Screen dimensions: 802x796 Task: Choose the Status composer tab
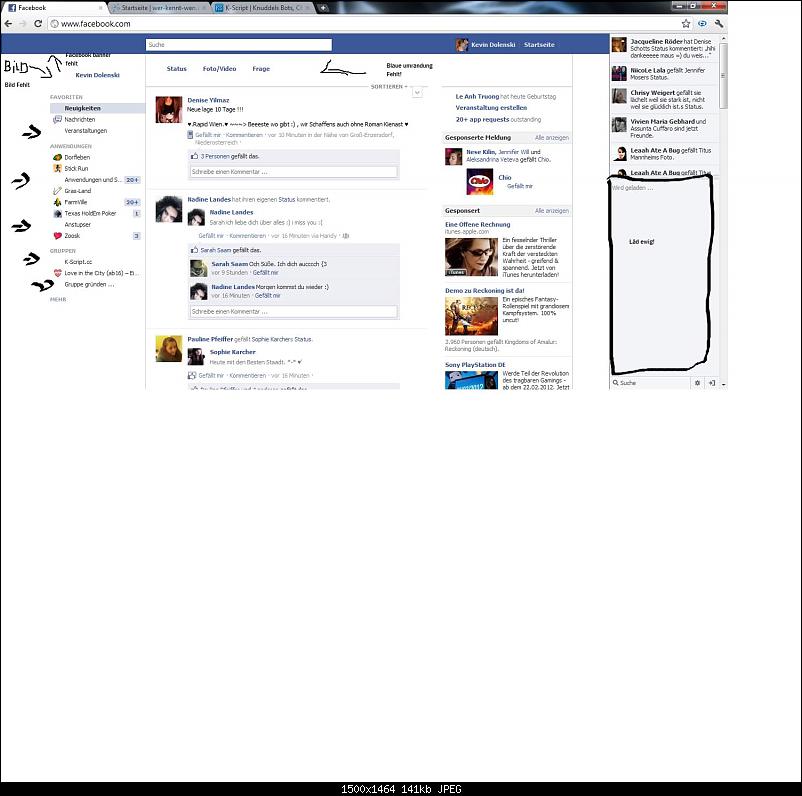coord(176,69)
